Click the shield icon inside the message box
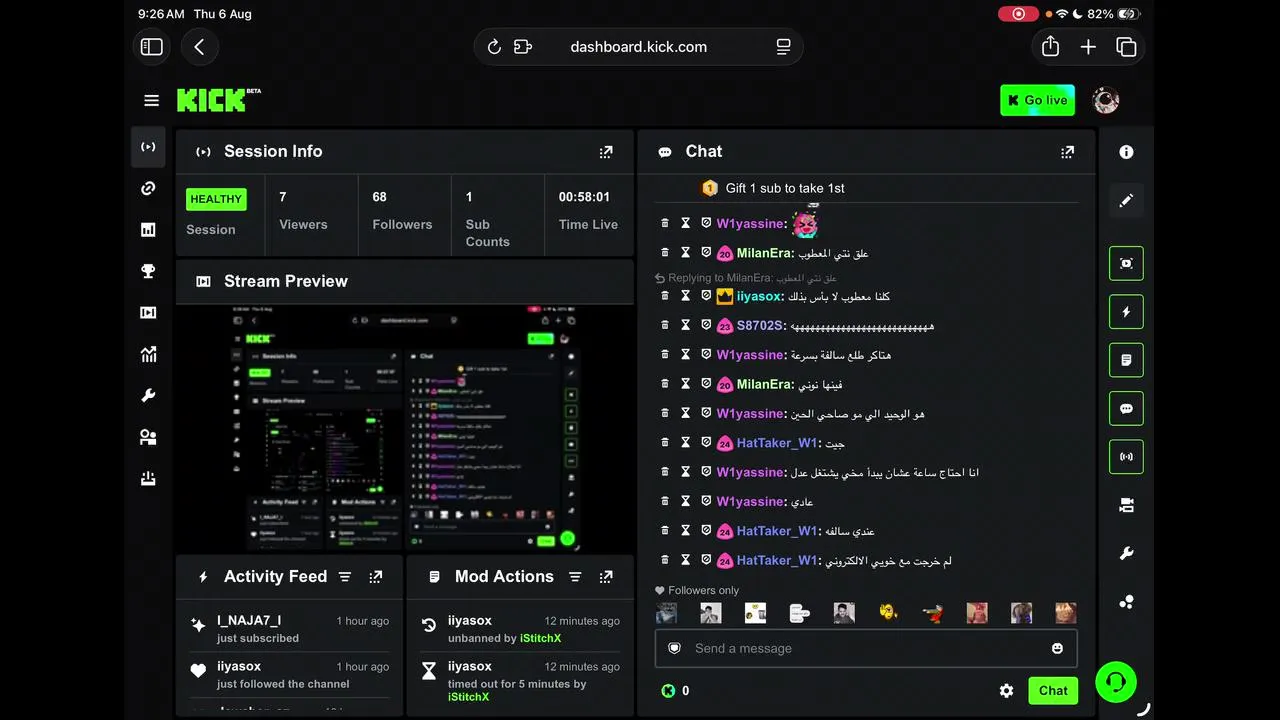 click(675, 648)
